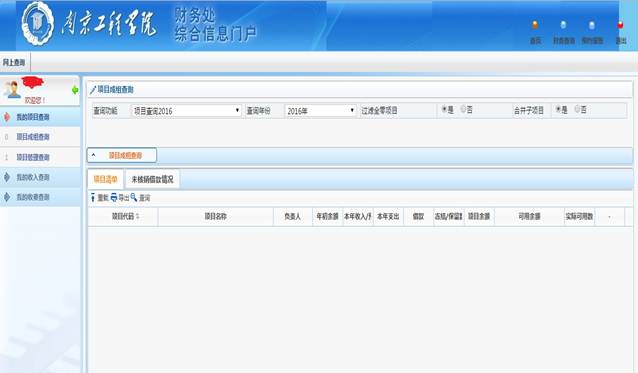This screenshot has width=638, height=373.
Task: Collapse the 项目成组查询 panel caret
Action: (94, 155)
